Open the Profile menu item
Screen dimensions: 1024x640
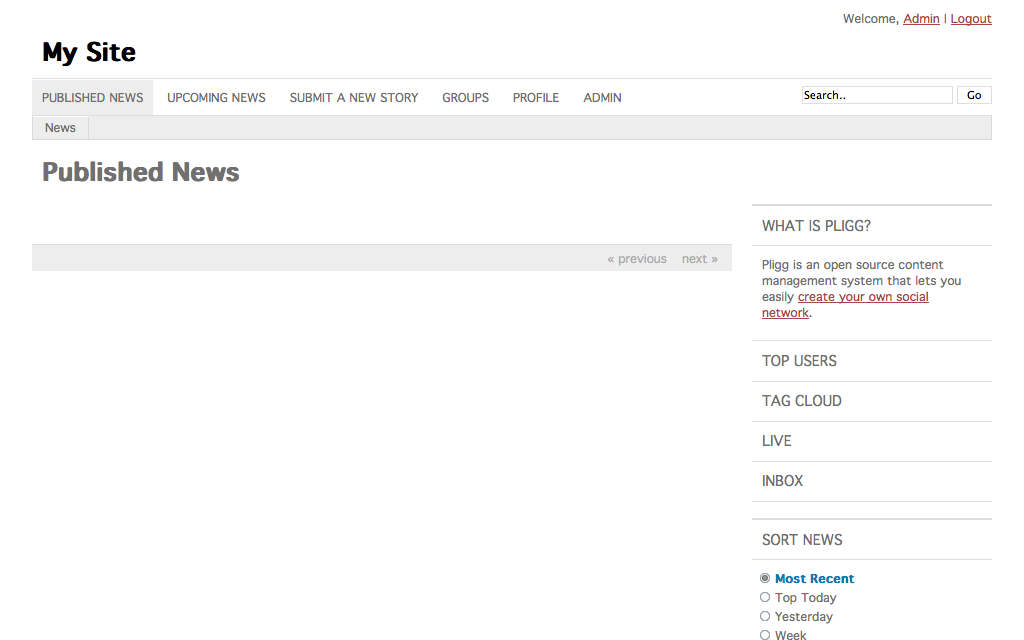click(x=535, y=98)
